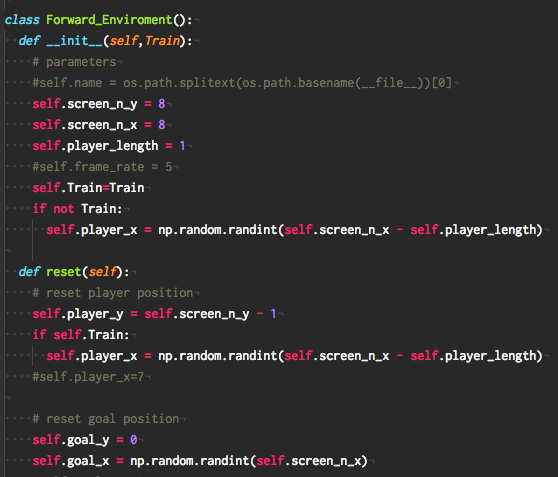
Task: Click the self.player_length = 1 line
Action: pos(109,146)
